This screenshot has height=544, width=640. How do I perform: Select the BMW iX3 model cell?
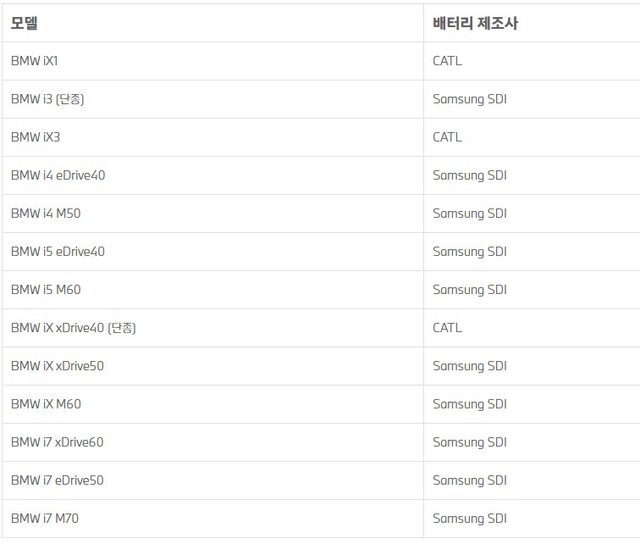pos(35,137)
